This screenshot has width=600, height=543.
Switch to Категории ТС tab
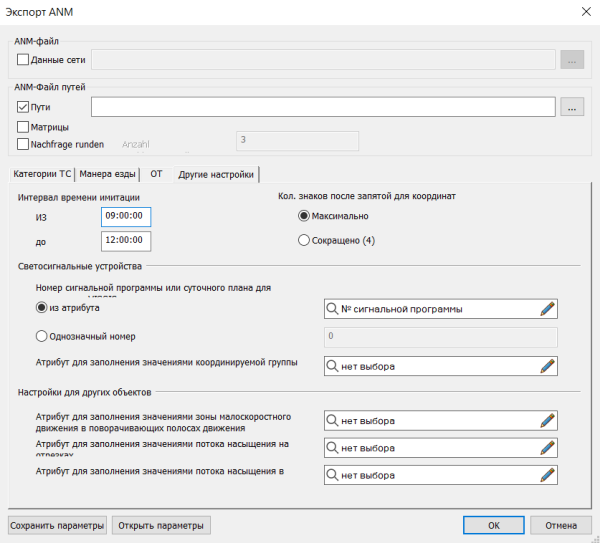[x=42, y=173]
